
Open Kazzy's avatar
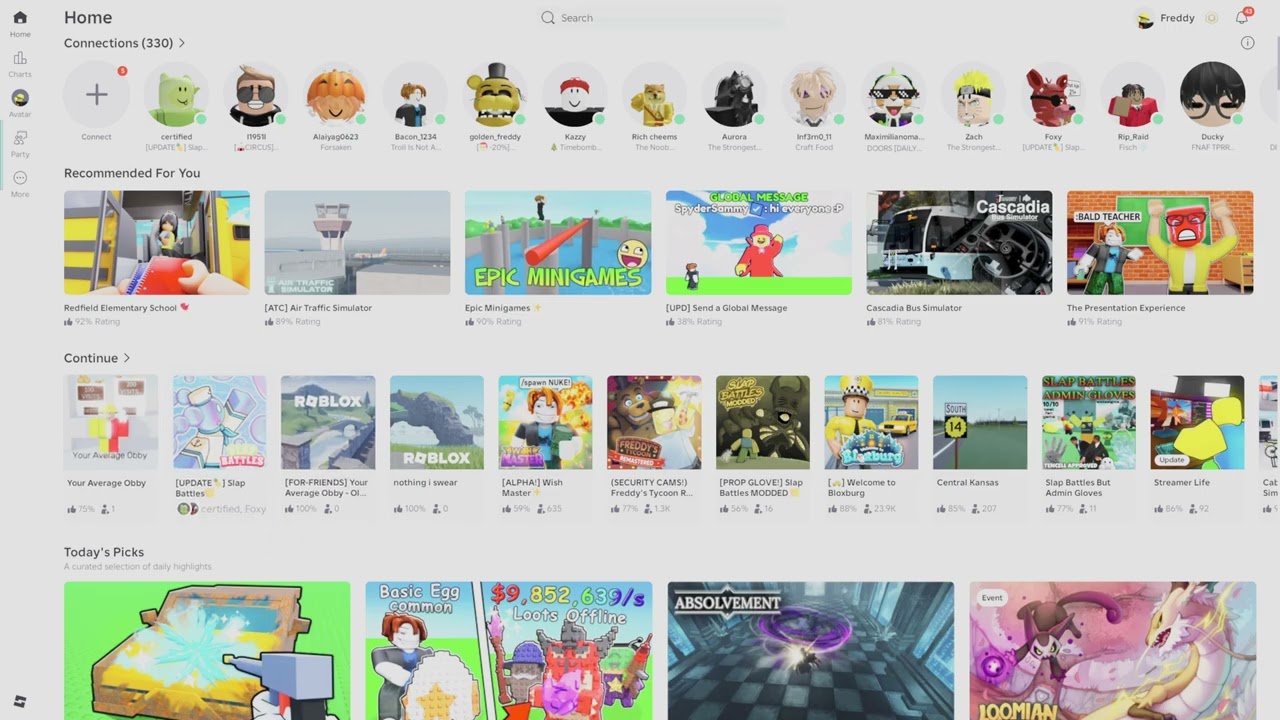(x=575, y=95)
